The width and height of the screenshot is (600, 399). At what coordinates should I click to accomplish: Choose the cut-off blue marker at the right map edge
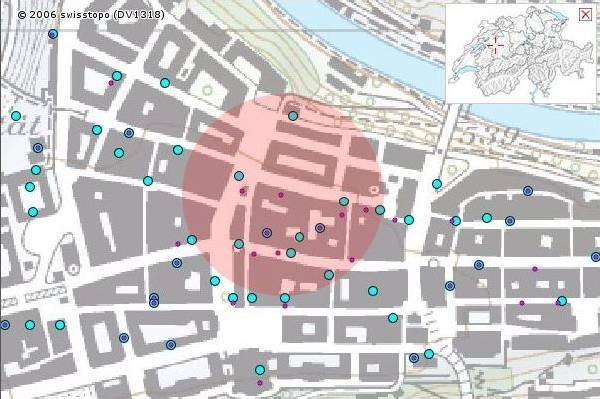tap(596, 257)
